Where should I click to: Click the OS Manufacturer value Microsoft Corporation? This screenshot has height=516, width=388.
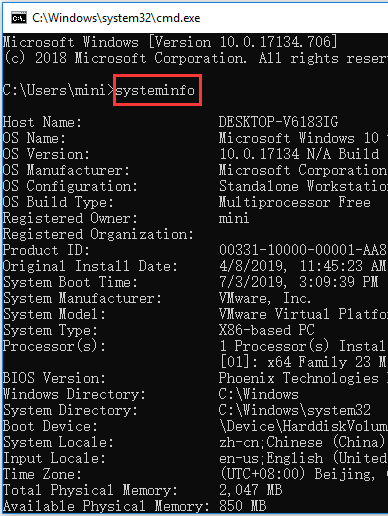pos(303,170)
